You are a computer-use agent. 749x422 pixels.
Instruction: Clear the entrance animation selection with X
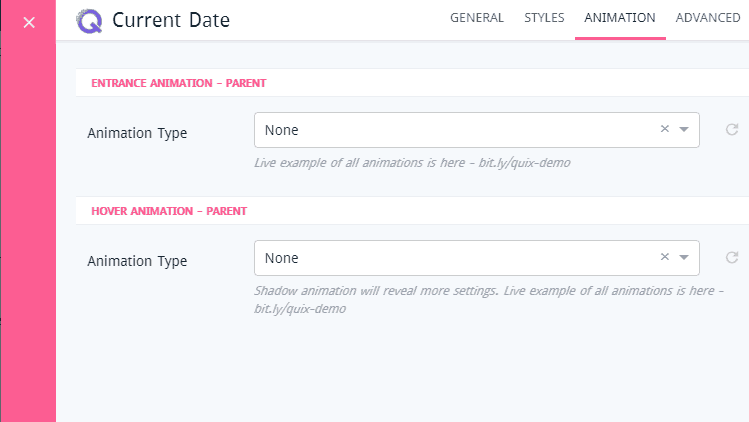click(665, 130)
